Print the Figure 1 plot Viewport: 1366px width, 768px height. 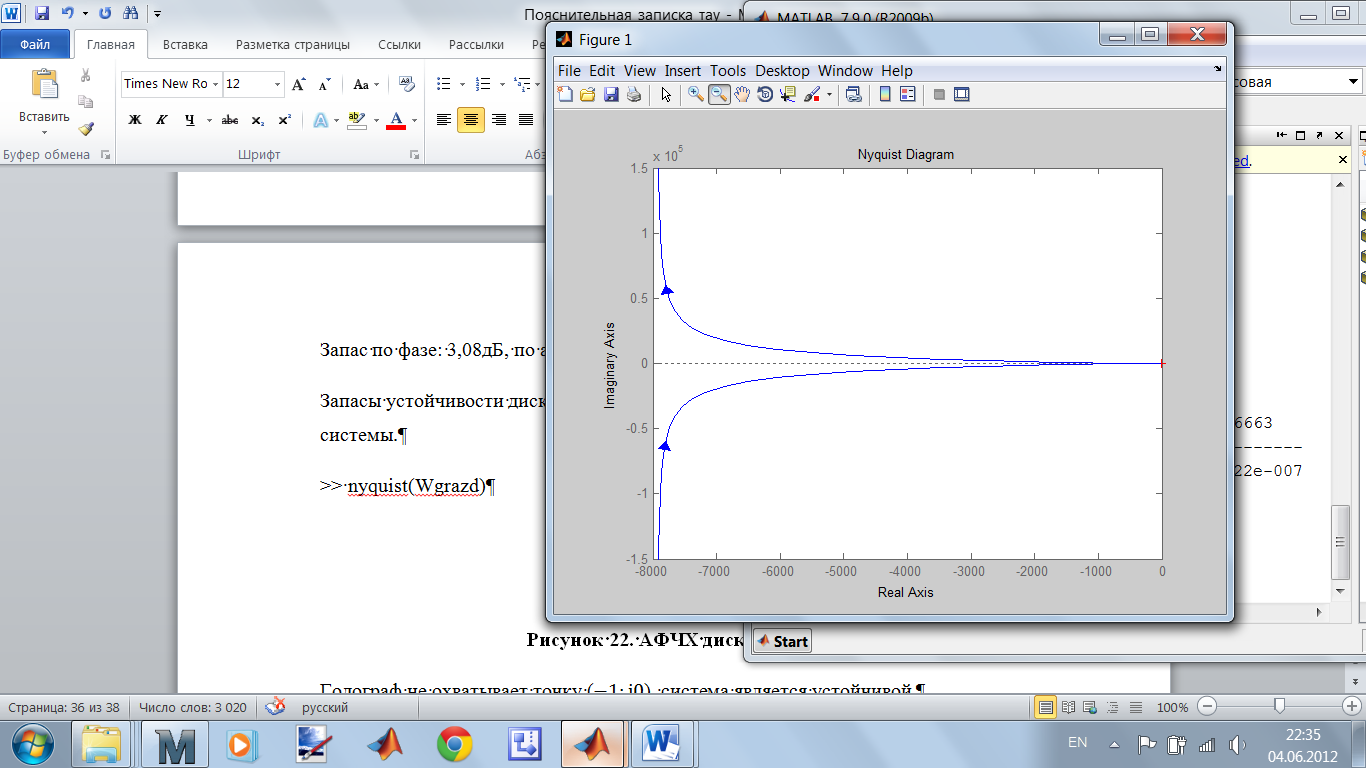(633, 95)
